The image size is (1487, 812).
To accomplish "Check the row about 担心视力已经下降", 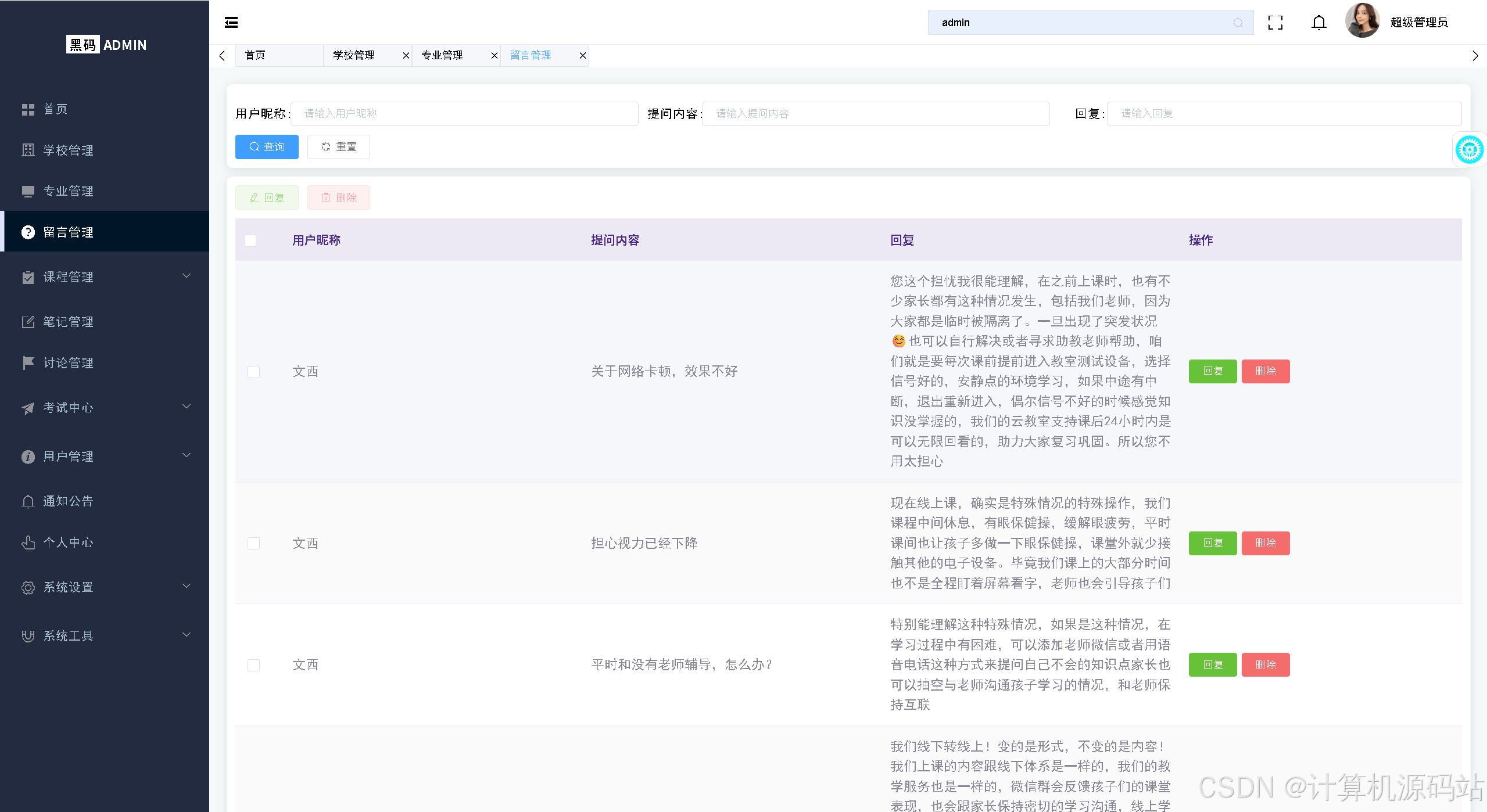I will [x=253, y=543].
